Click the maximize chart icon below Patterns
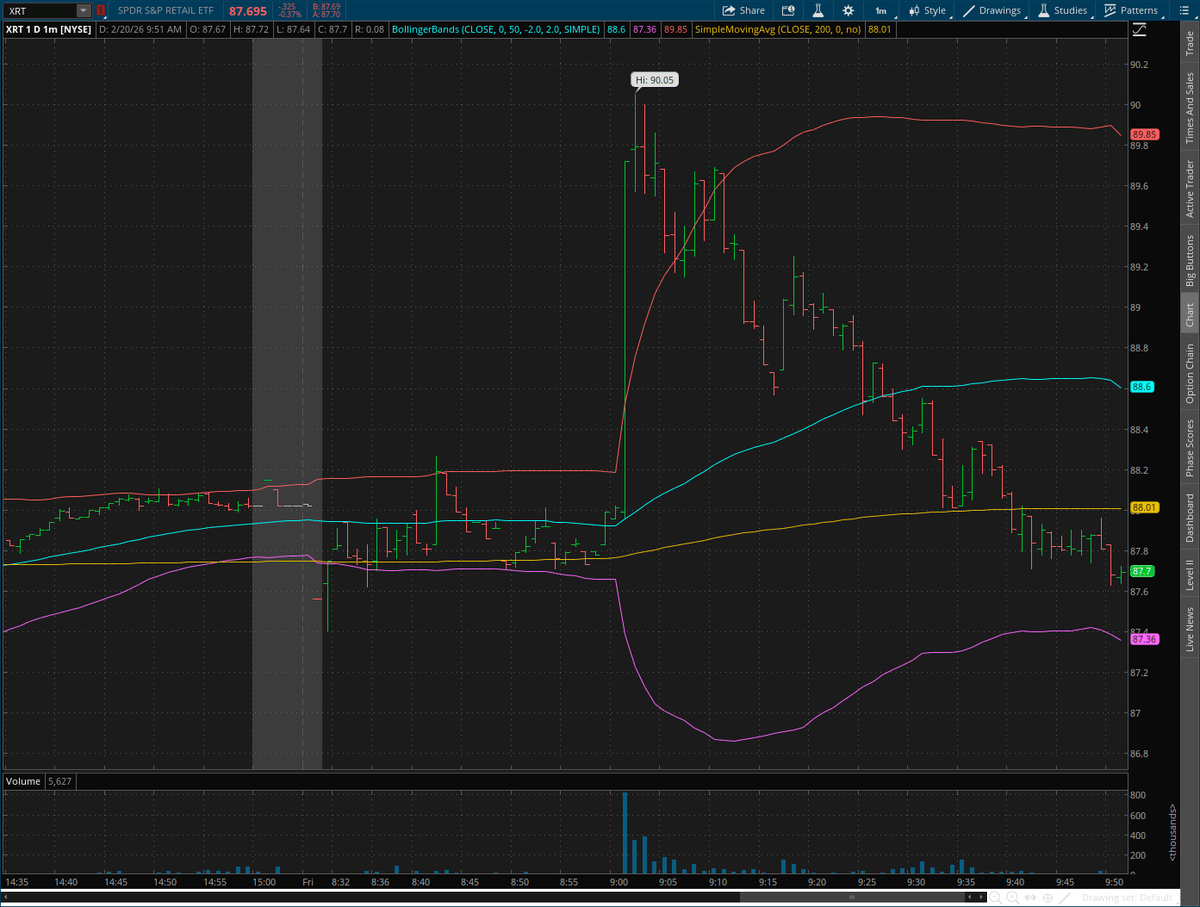 click(1139, 30)
